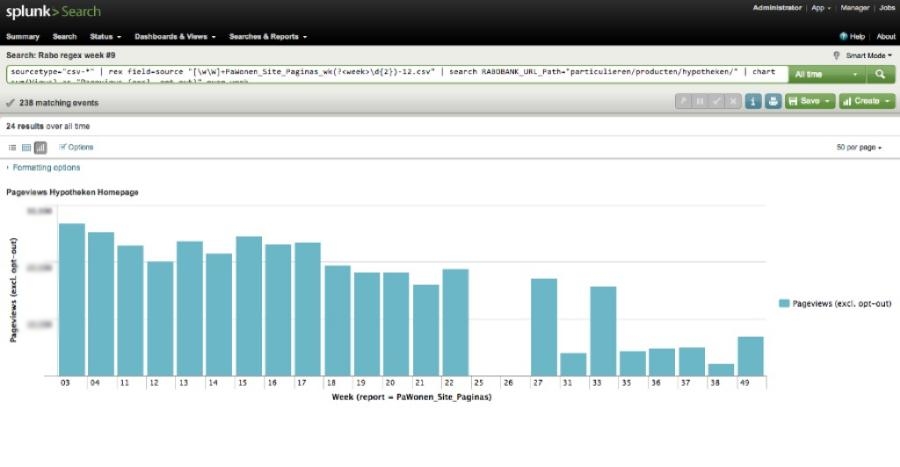Go to the Search tab
The image size is (900, 467).
tap(64, 36)
